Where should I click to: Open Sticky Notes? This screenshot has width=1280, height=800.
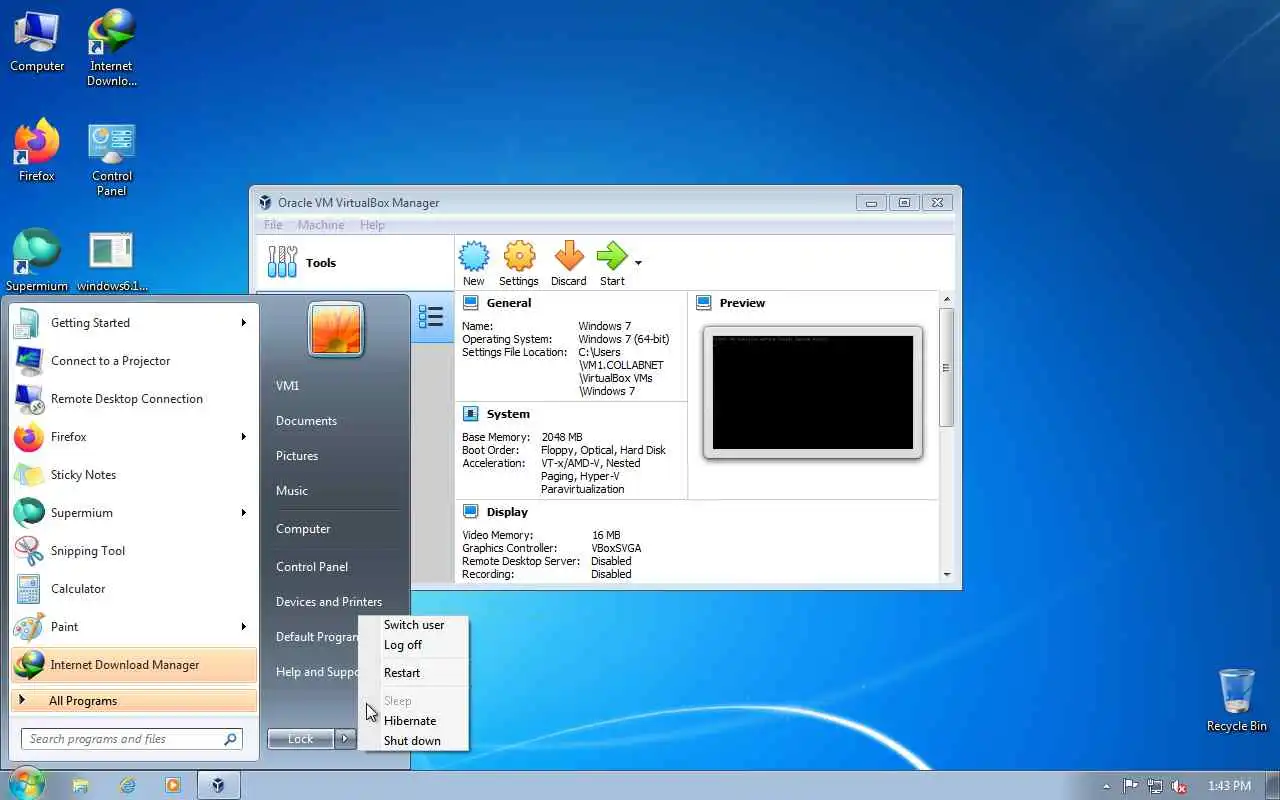pyautogui.click(x=134, y=475)
